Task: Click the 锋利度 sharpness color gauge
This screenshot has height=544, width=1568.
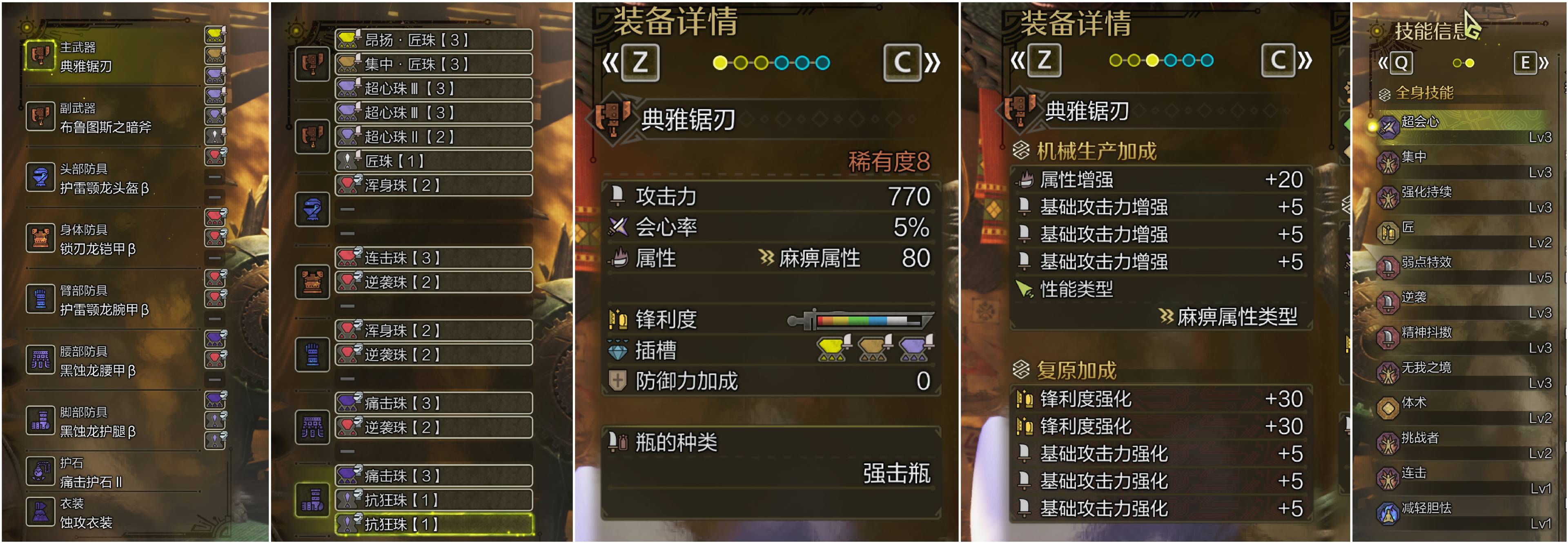Action: pyautogui.click(x=860, y=319)
